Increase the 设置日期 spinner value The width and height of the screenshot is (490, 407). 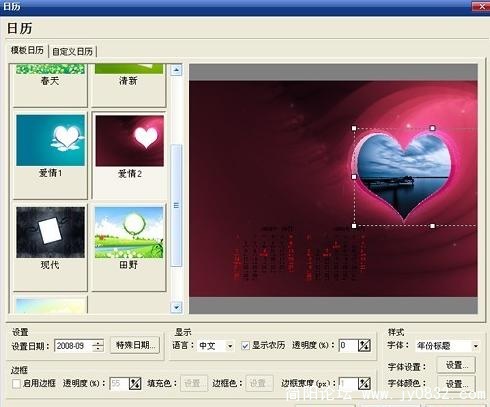[x=98, y=342]
